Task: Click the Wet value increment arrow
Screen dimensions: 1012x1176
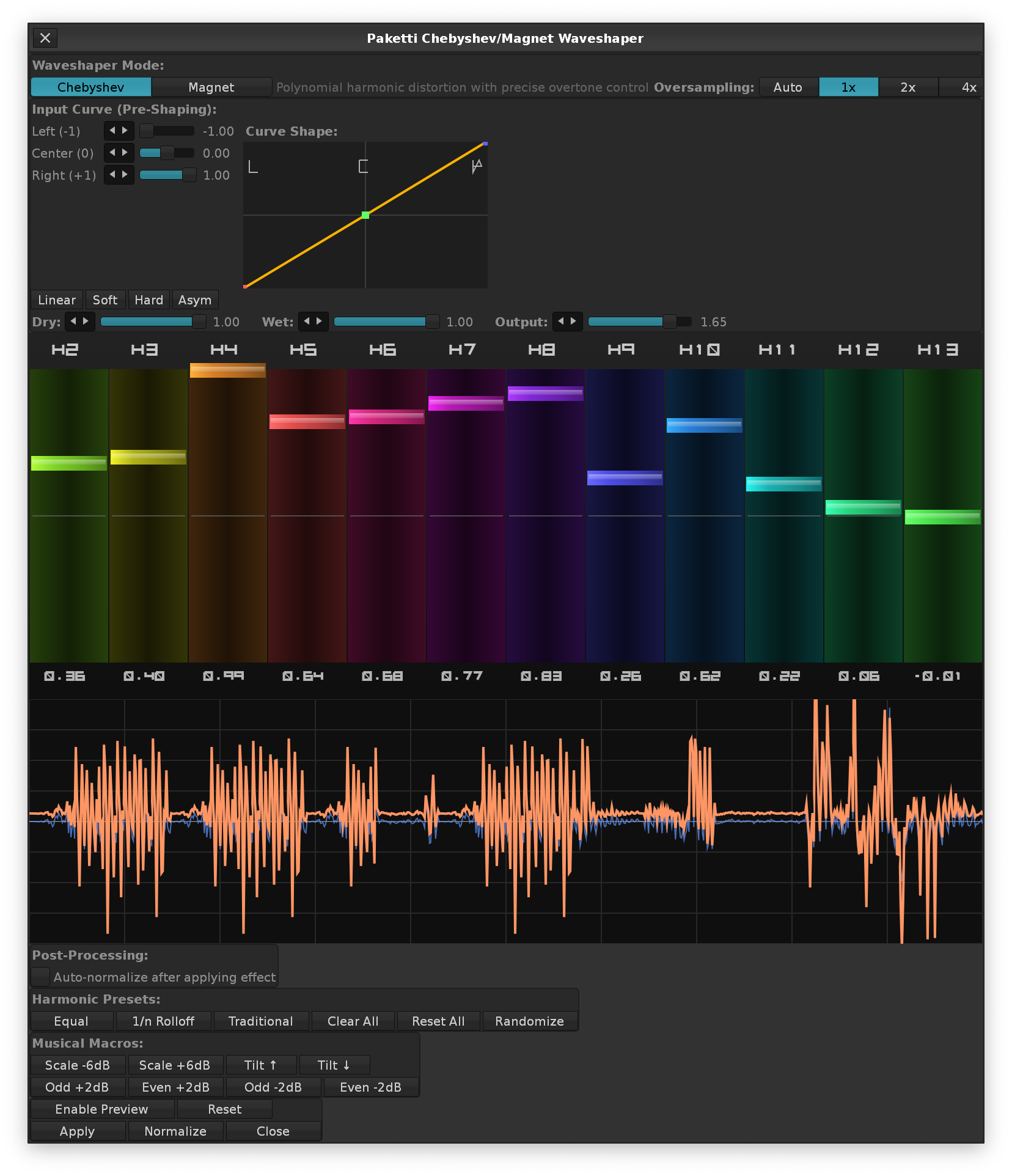Action: [320, 322]
